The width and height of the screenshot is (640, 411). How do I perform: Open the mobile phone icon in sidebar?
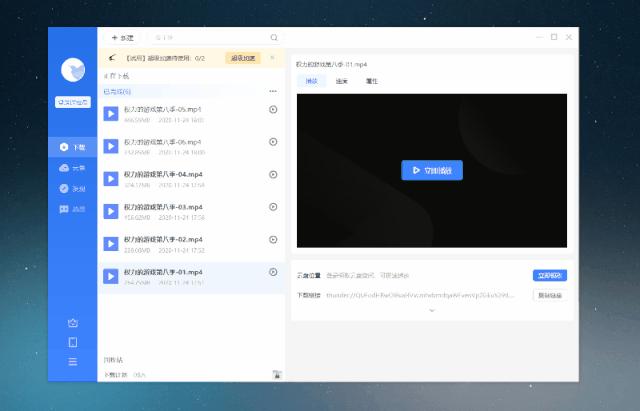coord(73,342)
